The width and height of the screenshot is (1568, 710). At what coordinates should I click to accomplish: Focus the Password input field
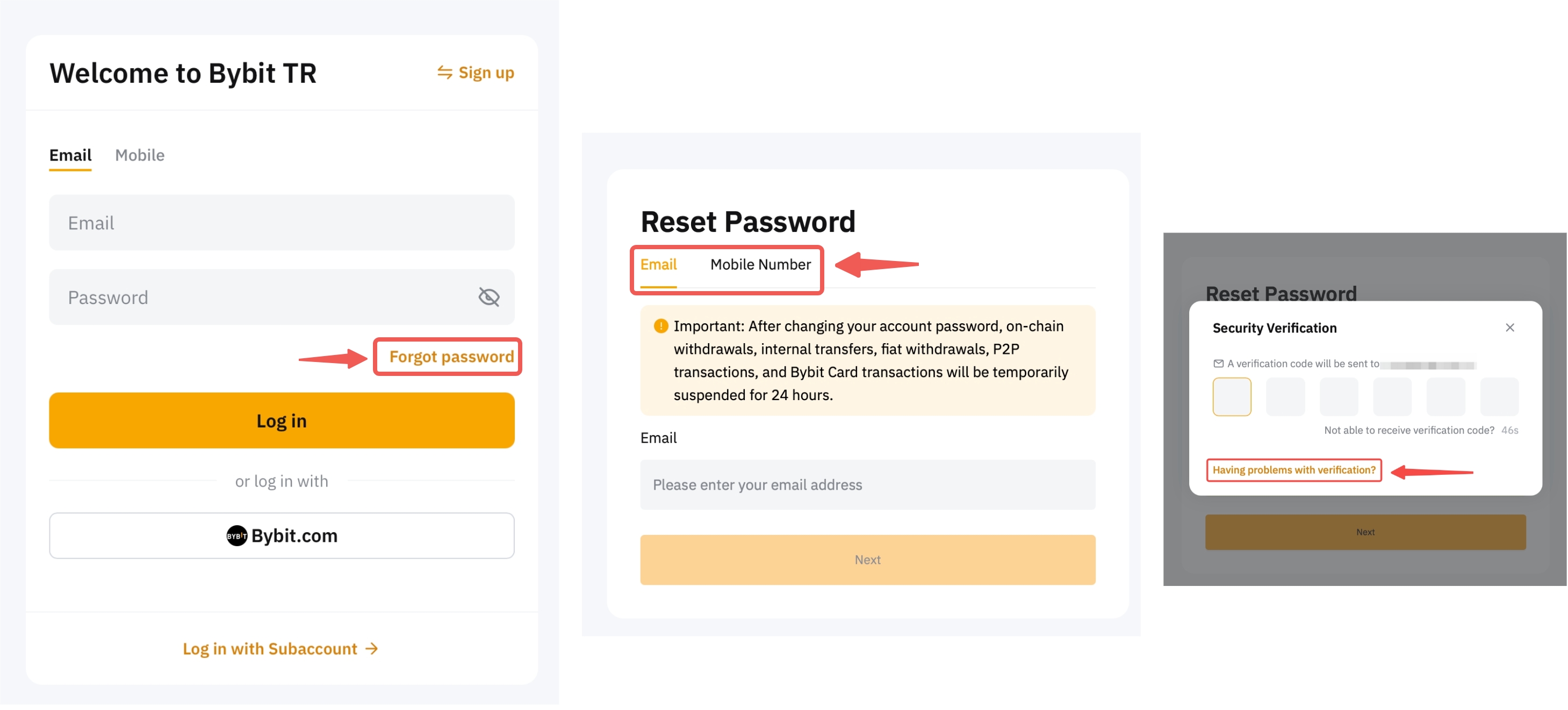[262, 298]
